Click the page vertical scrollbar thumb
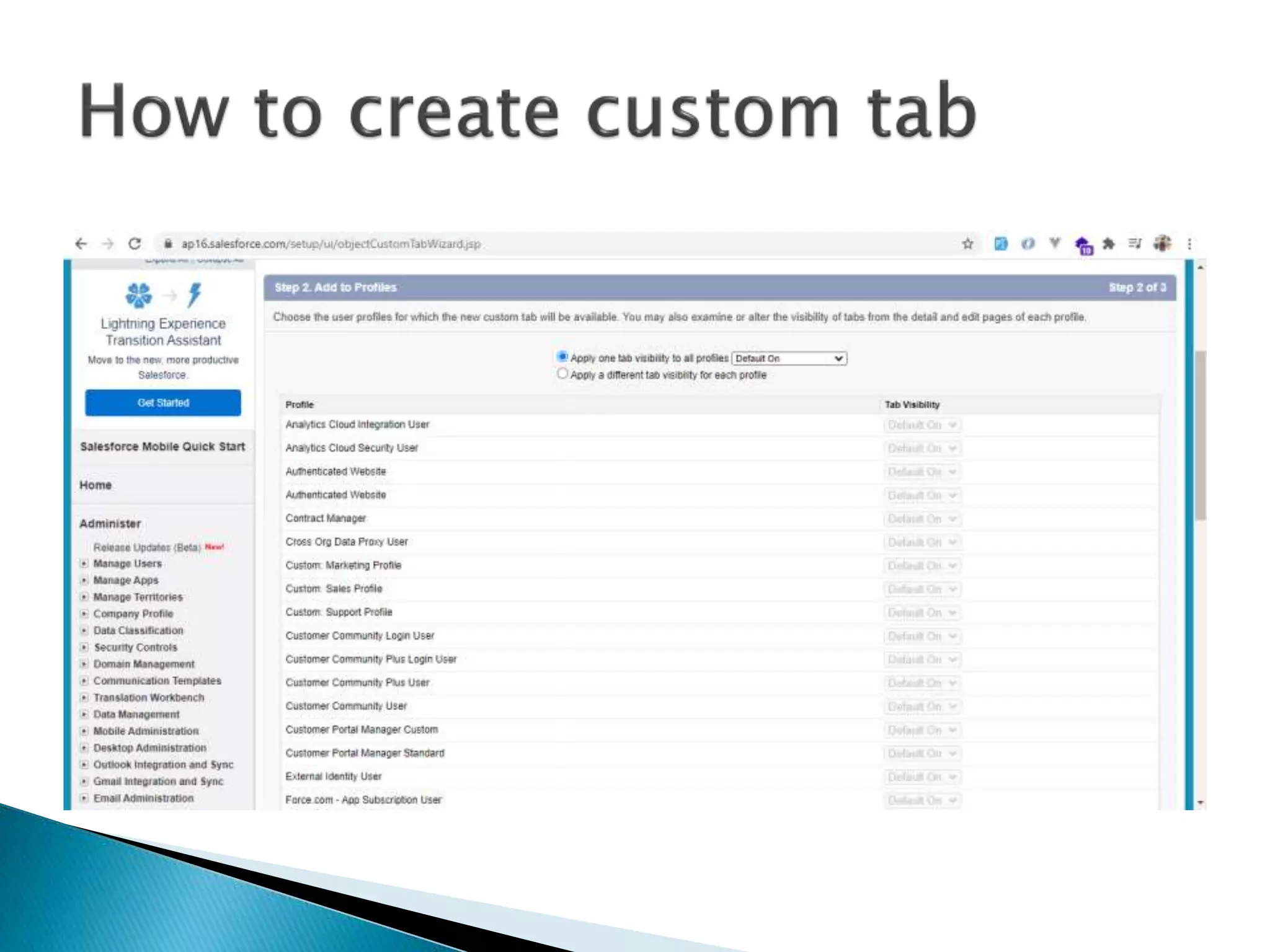 pos(1201,434)
